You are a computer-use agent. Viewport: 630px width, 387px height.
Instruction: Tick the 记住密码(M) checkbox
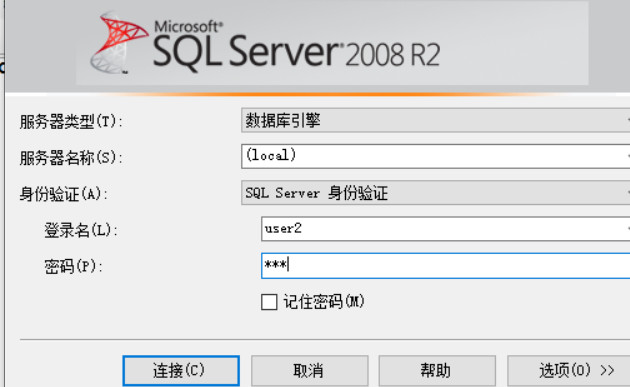pos(269,302)
